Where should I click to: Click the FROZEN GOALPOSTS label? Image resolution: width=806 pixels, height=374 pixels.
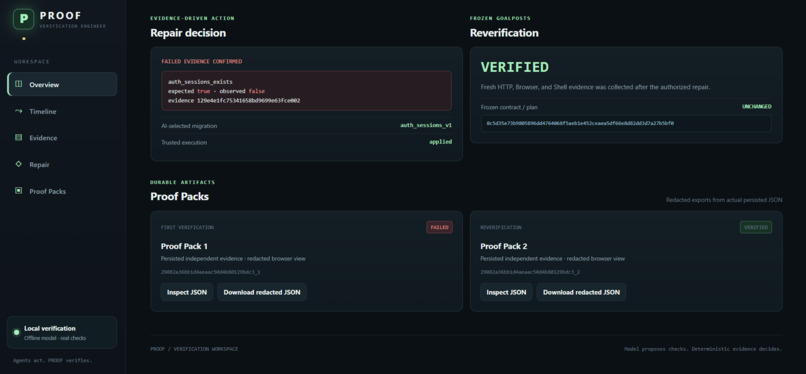(x=500, y=18)
